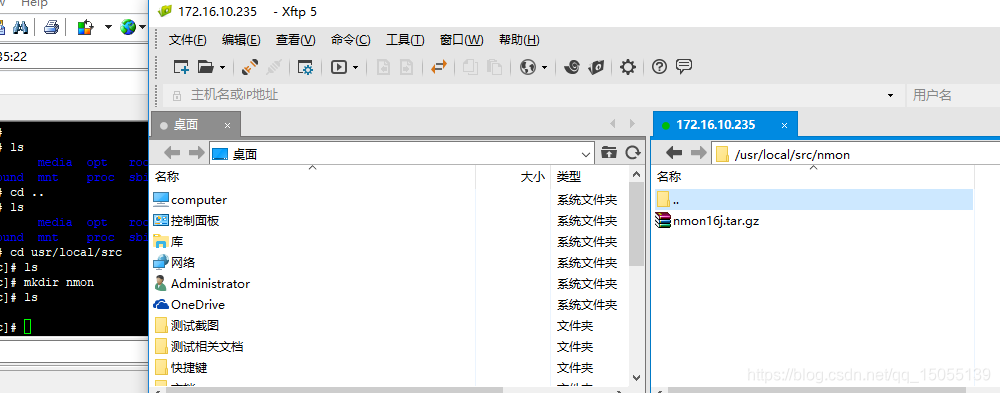The width and height of the screenshot is (1000, 393).
Task: Click the greyed send-left file icon
Action: pos(383,67)
